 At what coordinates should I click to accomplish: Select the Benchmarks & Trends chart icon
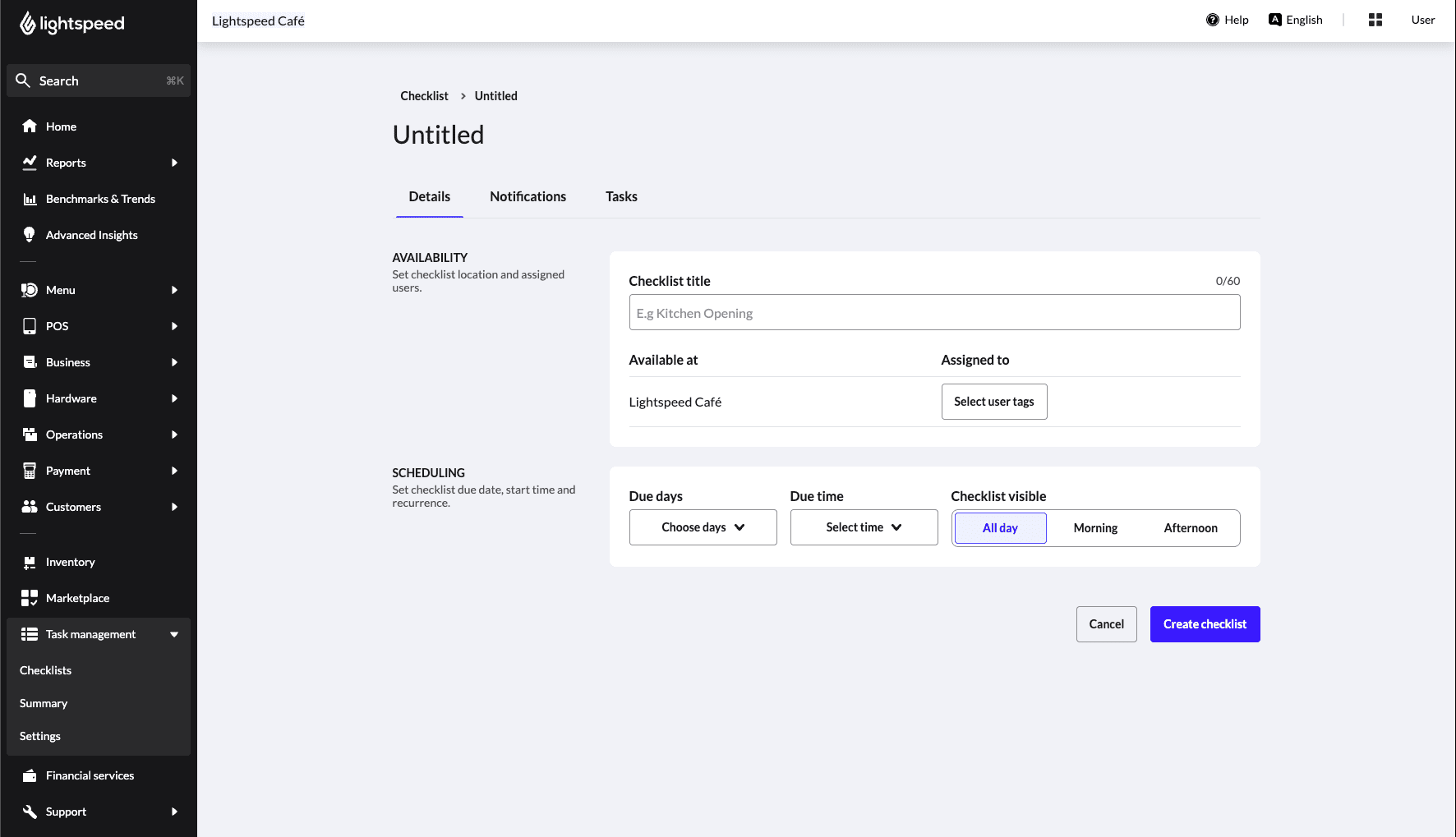point(30,199)
